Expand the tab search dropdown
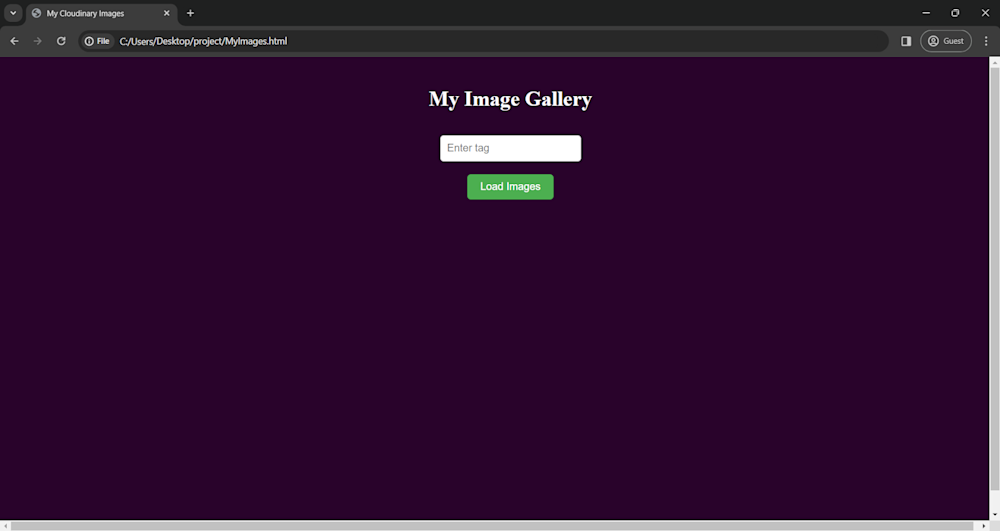Image resolution: width=1000 pixels, height=531 pixels. pos(13,13)
